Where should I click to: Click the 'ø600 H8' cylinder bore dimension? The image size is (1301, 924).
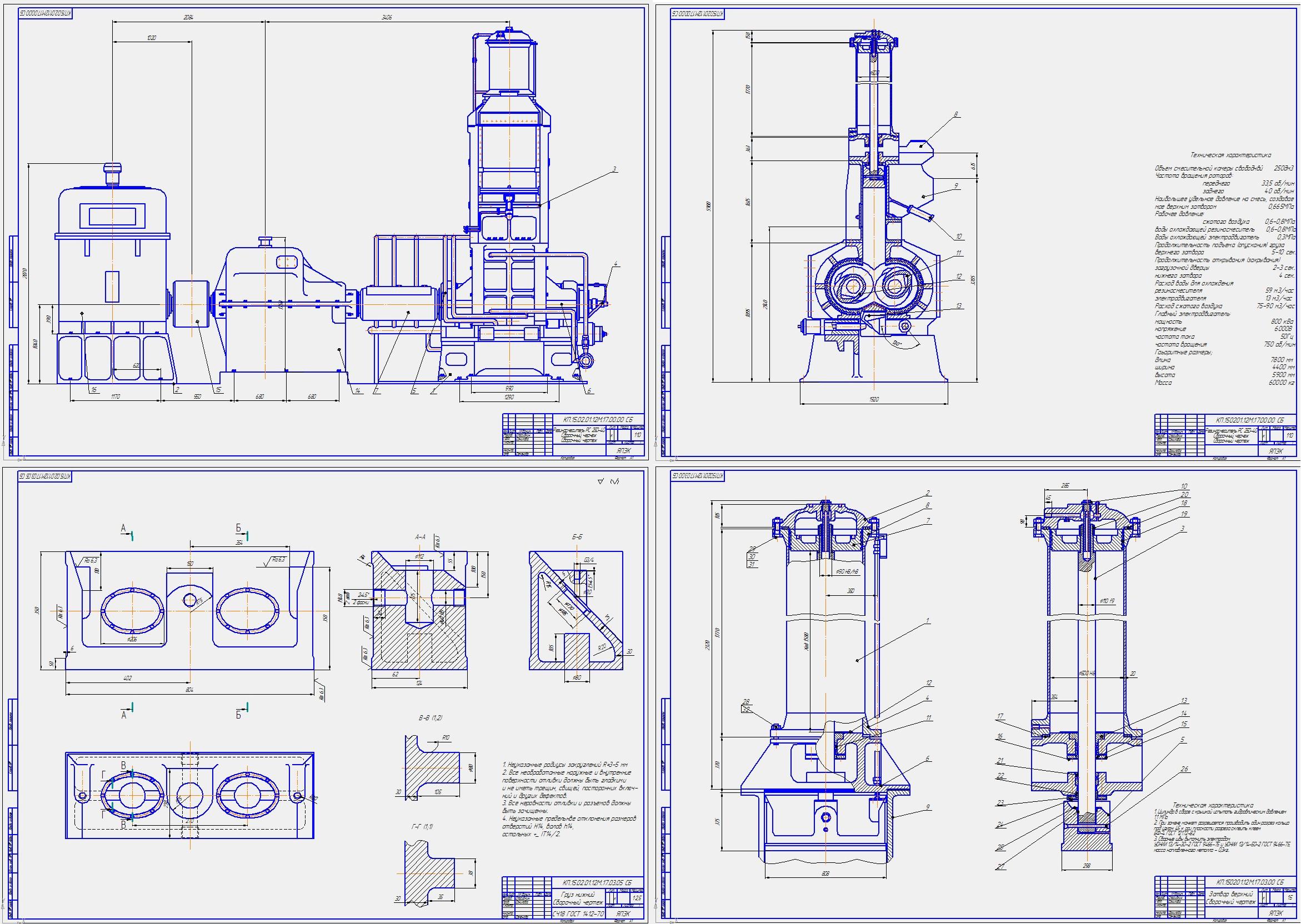1087,674
